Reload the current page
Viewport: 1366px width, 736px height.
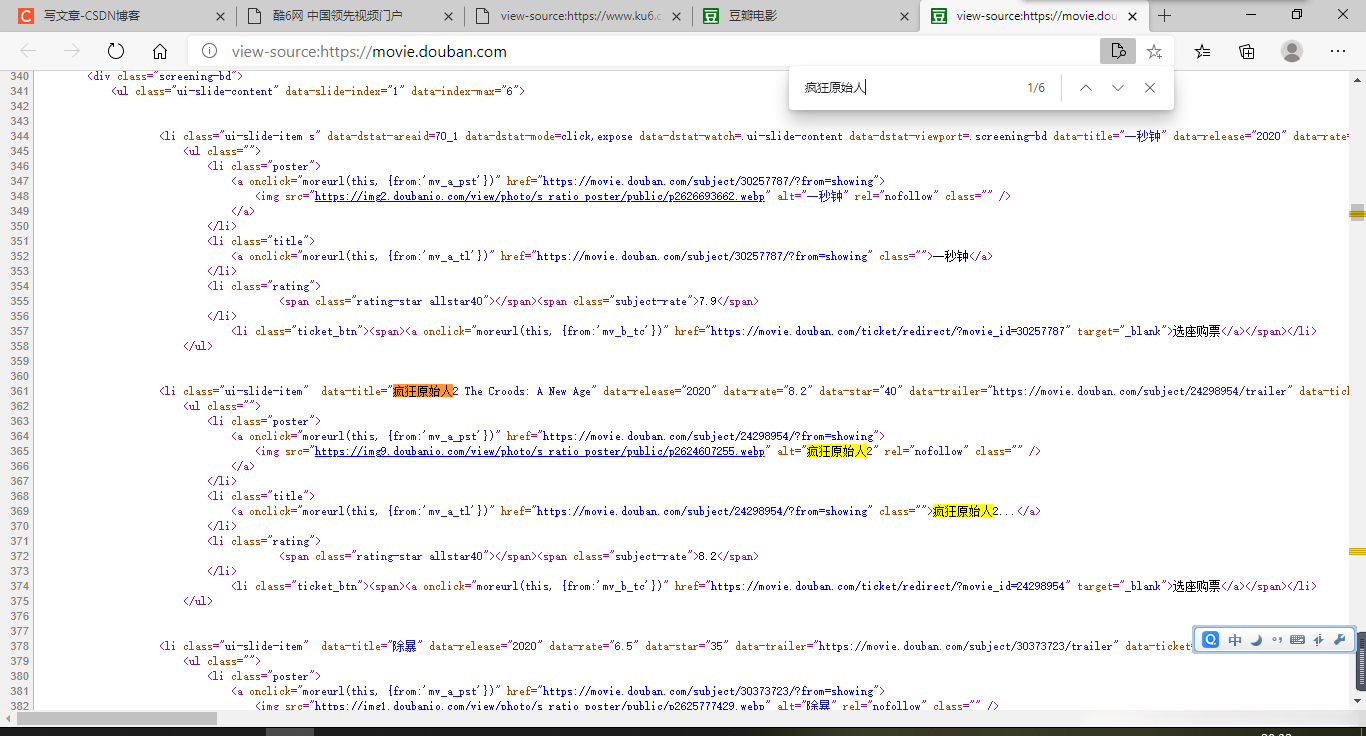116,52
